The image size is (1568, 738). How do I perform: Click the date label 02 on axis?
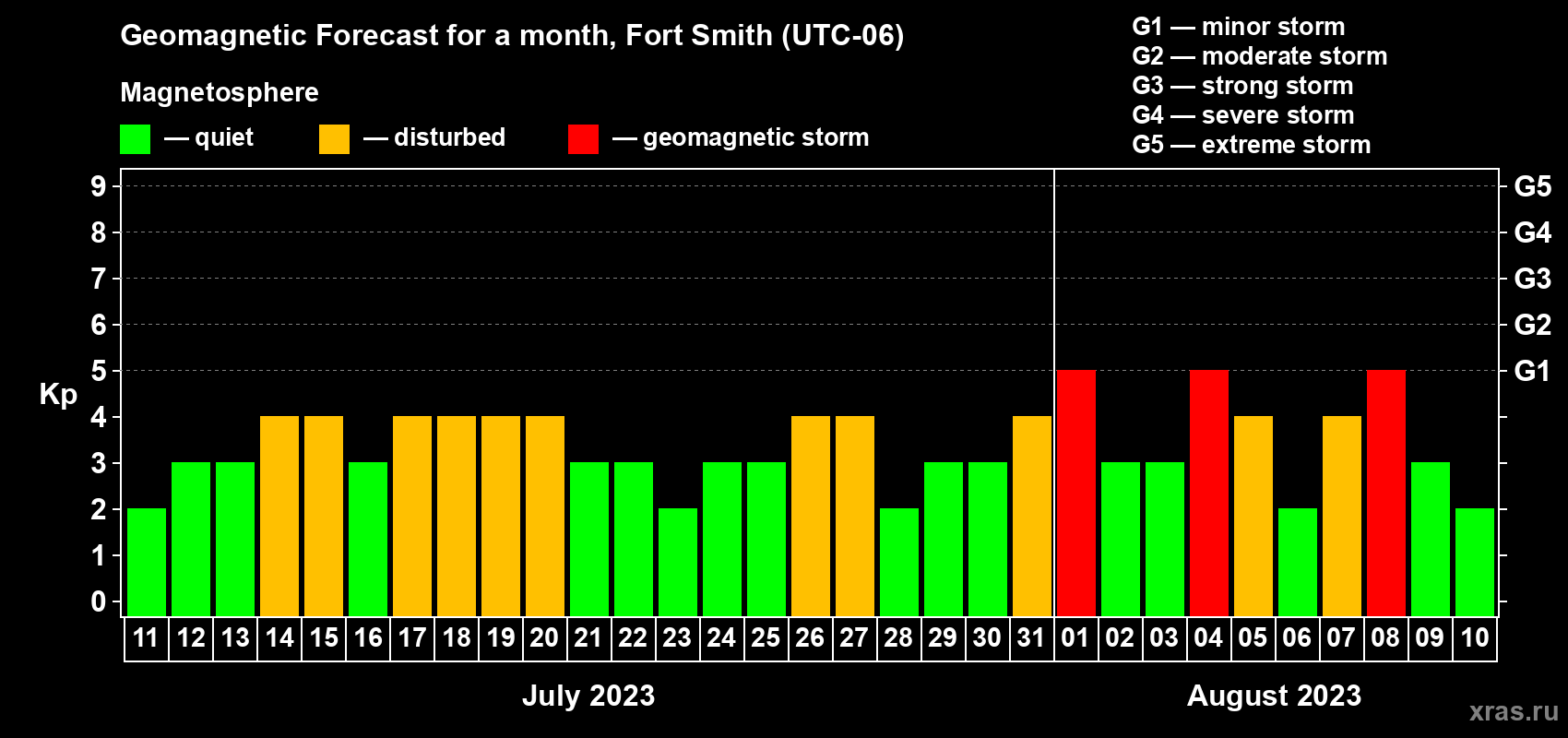[x=1121, y=638]
